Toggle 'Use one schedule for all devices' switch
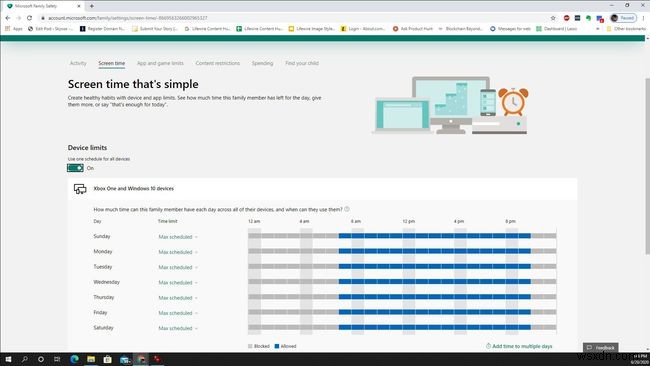The height and width of the screenshot is (366, 650). click(x=75, y=168)
